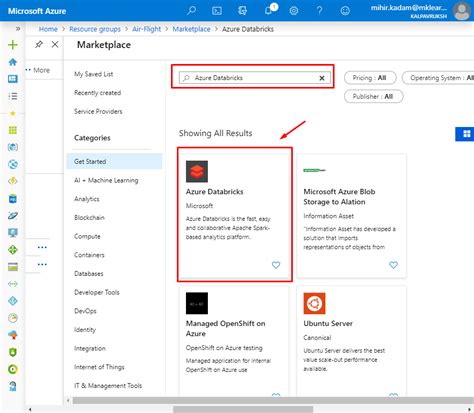Open the Publisher : All filter
Viewport: 474px width, 413px height.
[373, 96]
